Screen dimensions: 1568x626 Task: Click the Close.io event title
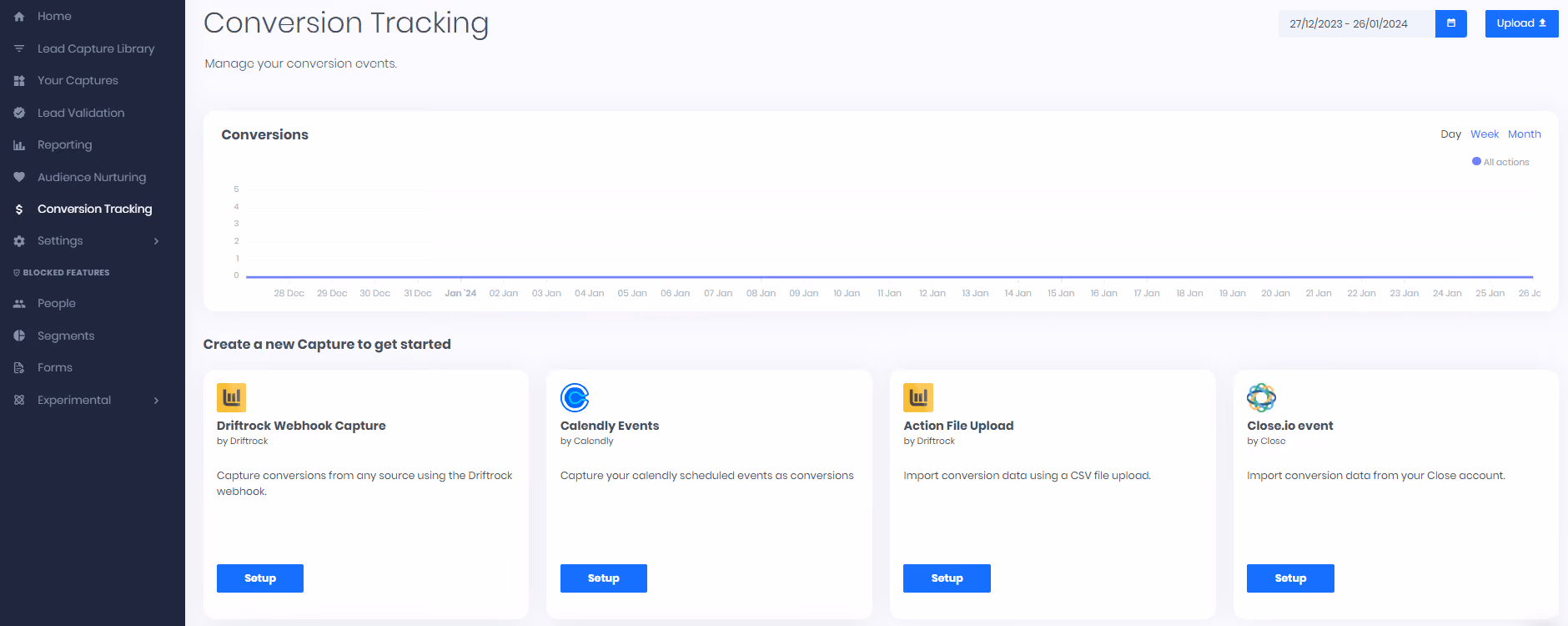tap(1290, 426)
